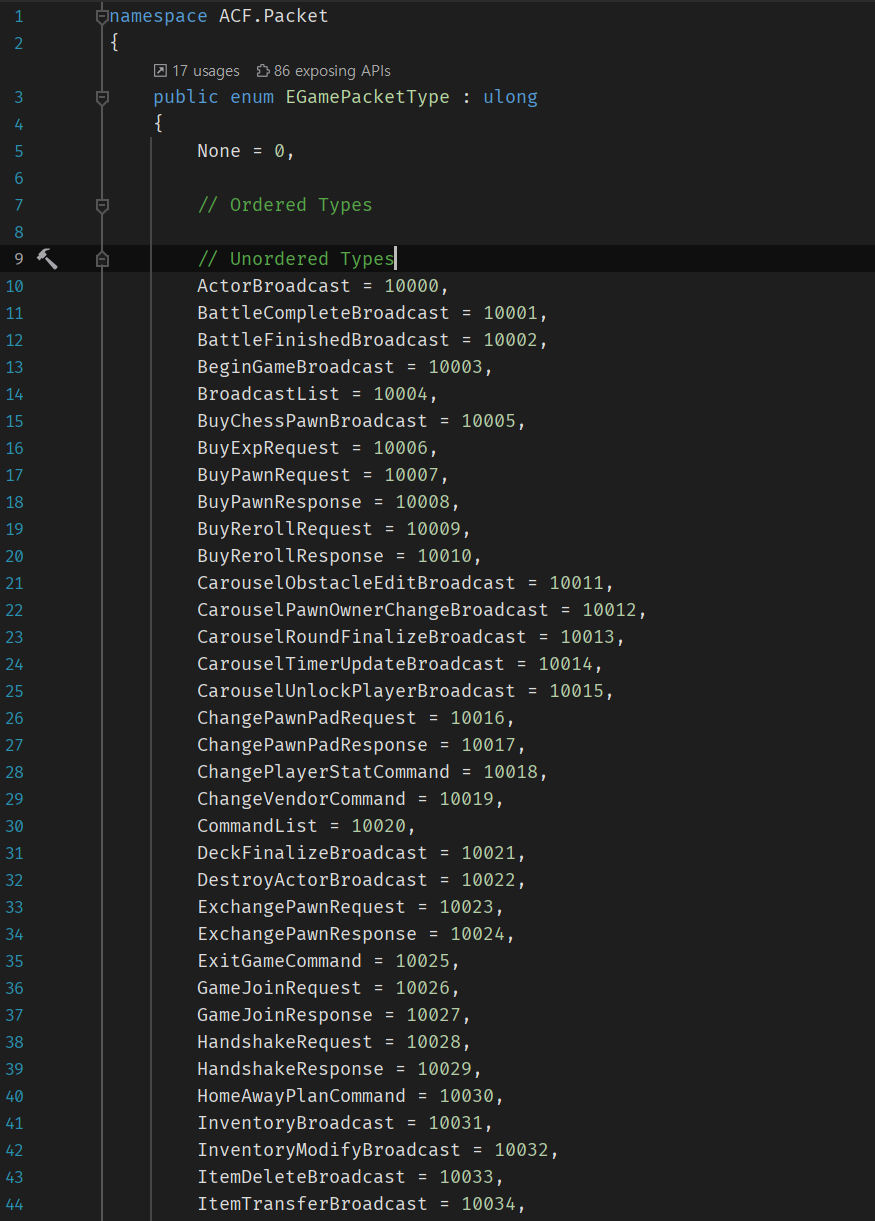Click CarouselObstacleEditBroadcast enum member

[356, 583]
